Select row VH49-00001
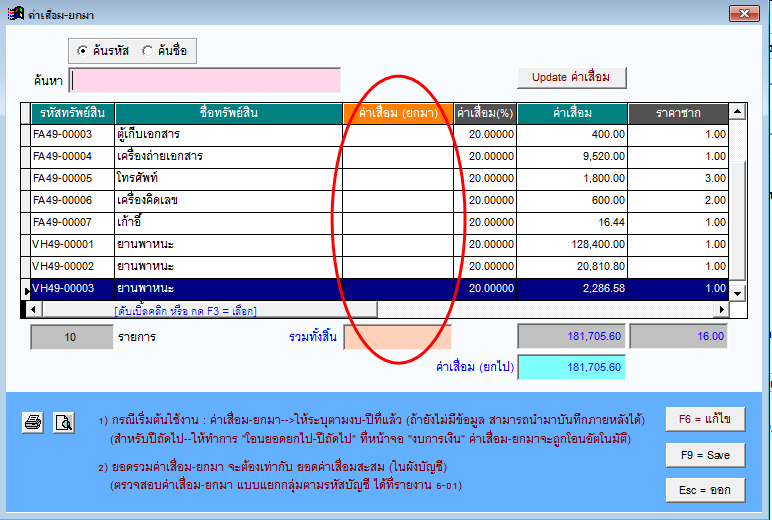The image size is (772, 520). pyautogui.click(x=380, y=244)
